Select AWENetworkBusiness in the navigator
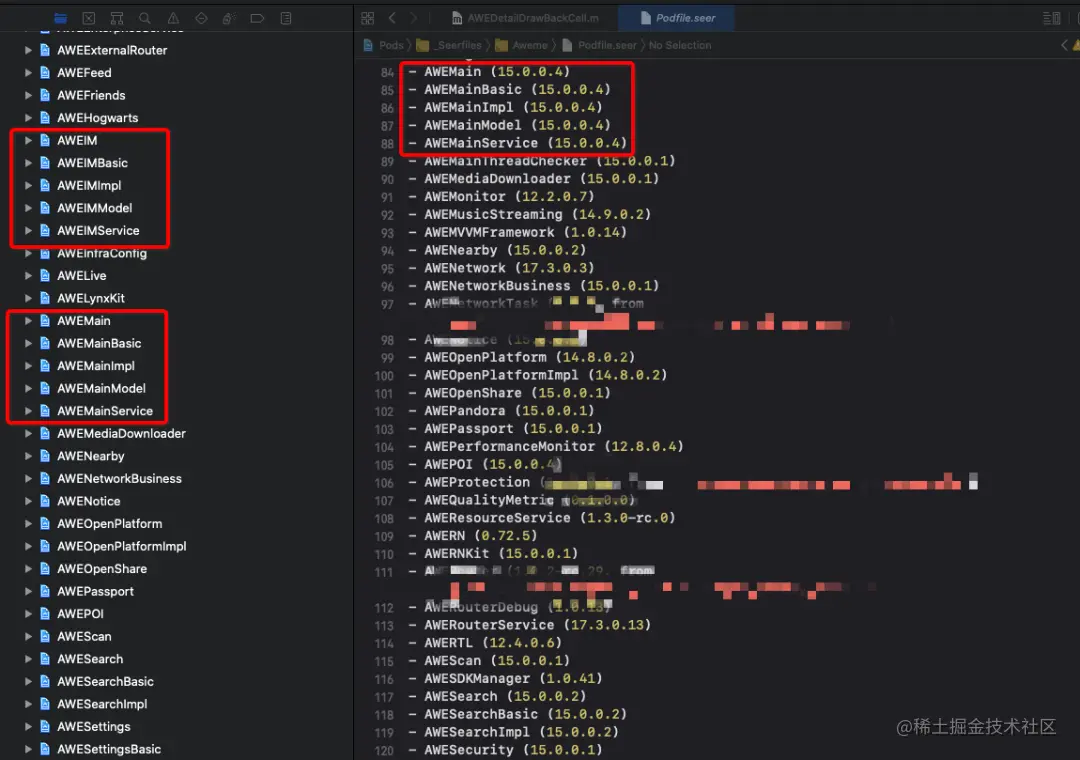 119,479
